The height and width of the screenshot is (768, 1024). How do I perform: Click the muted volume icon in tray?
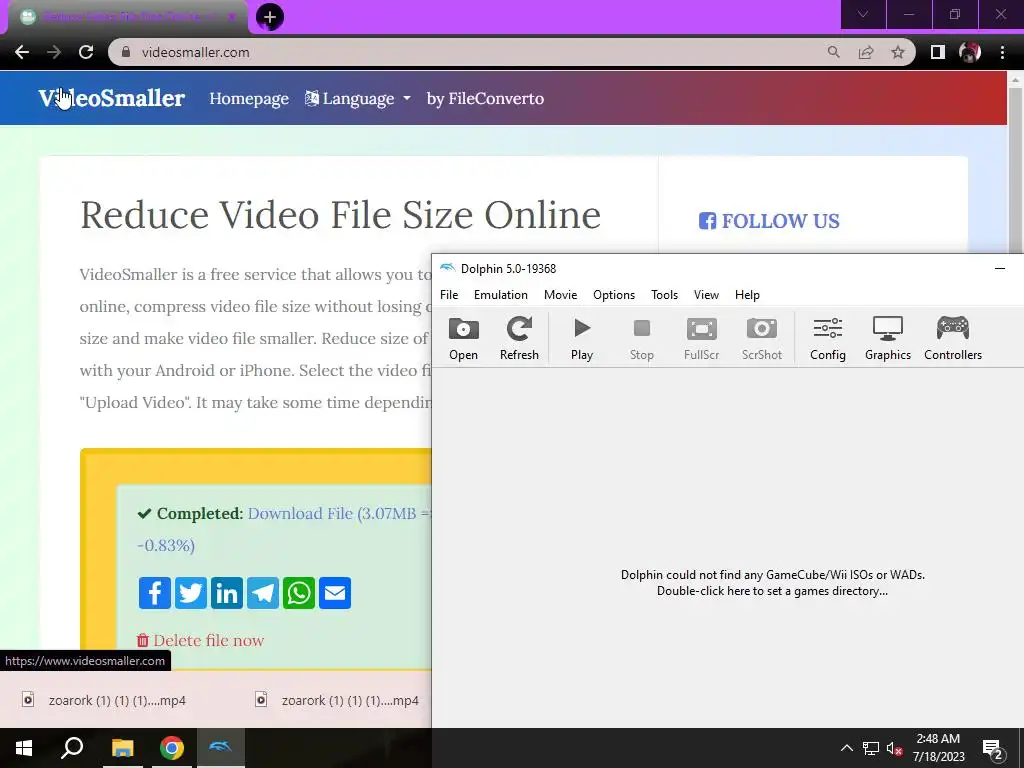click(x=894, y=748)
